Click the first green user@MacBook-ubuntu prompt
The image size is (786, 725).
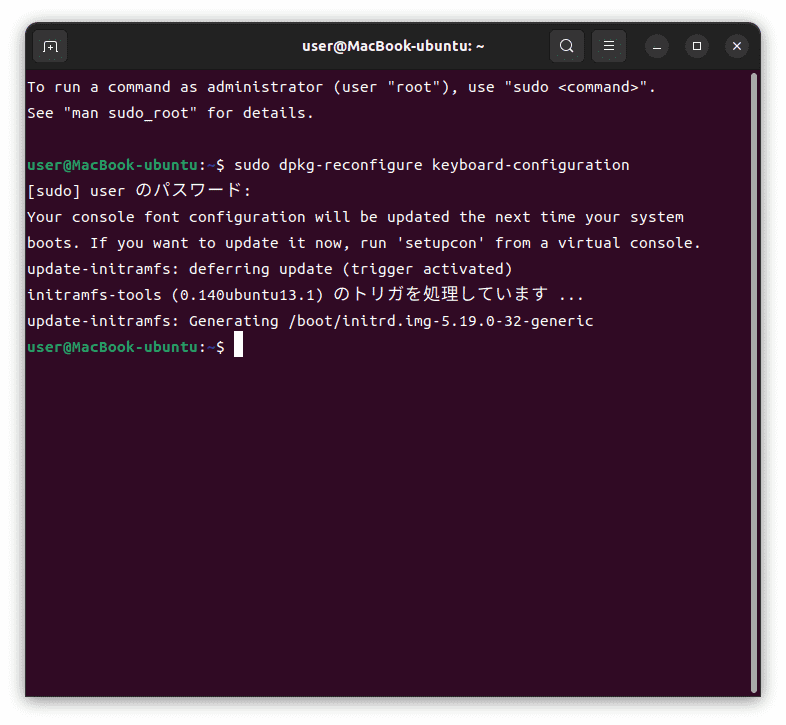point(113,165)
